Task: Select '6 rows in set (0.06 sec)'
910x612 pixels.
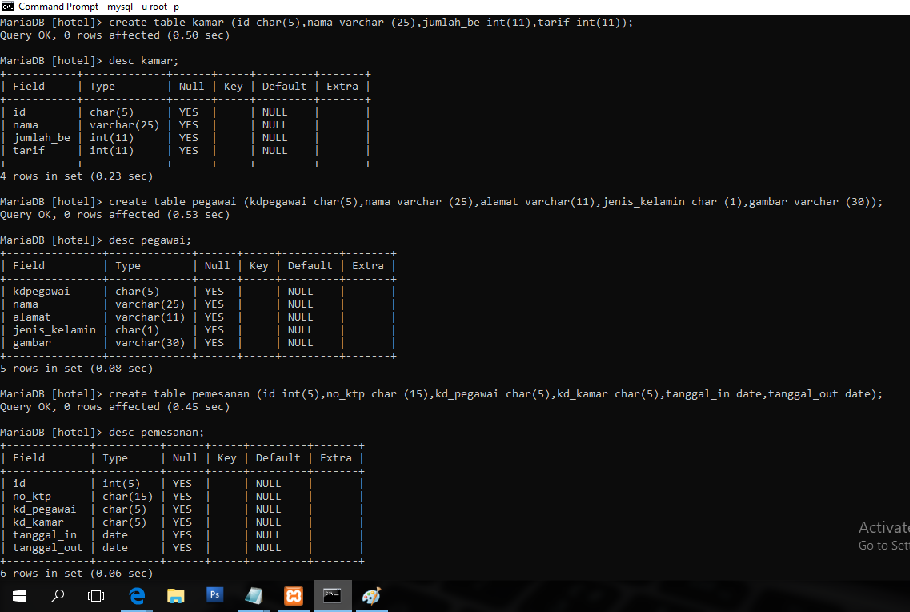Action: [77, 573]
